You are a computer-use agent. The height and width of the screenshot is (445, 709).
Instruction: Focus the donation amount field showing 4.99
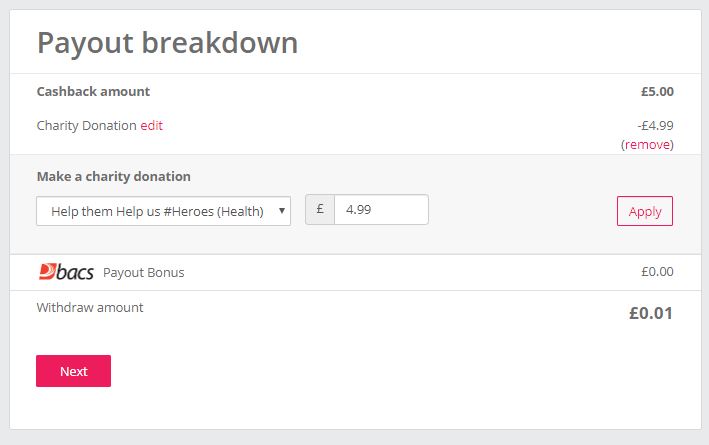[381, 209]
